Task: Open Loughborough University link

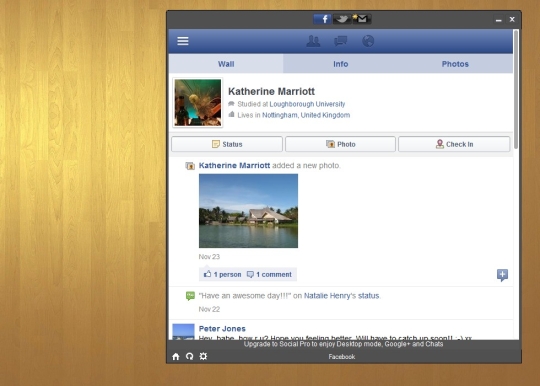Action: pos(307,104)
